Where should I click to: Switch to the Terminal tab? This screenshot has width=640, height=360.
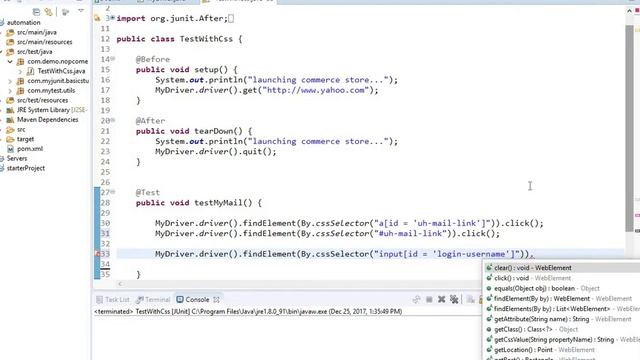(153, 300)
